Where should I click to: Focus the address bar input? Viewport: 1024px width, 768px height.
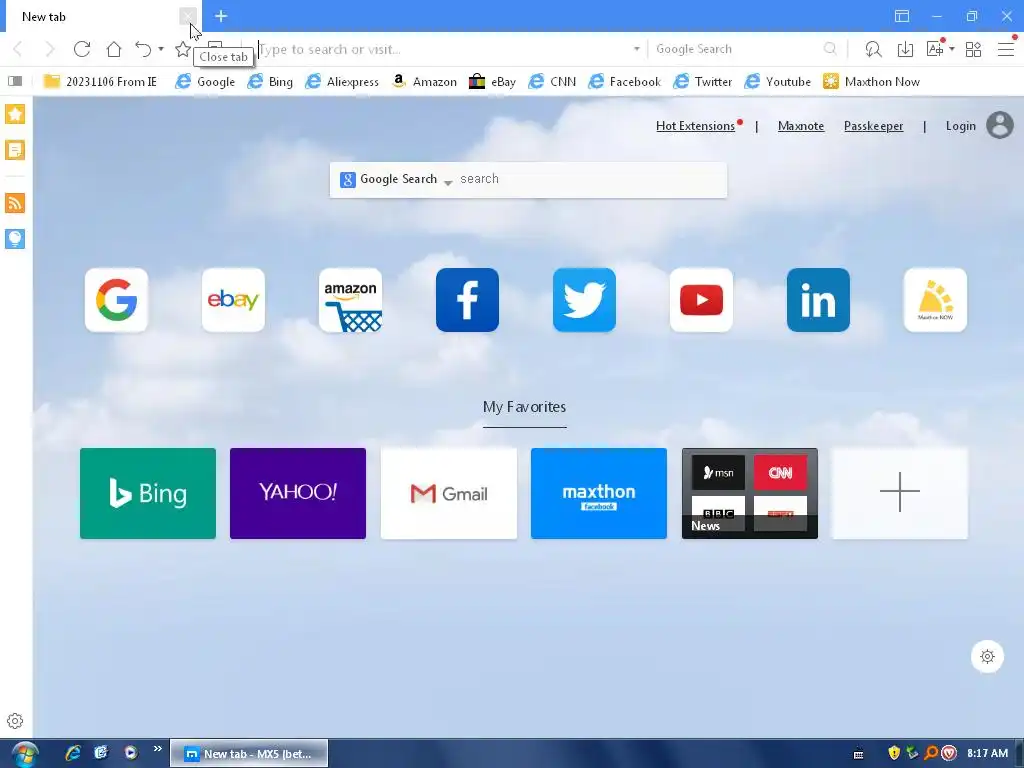[x=444, y=49]
